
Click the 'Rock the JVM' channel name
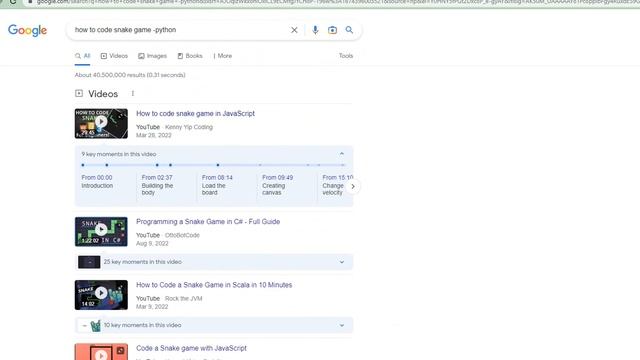[x=184, y=298]
